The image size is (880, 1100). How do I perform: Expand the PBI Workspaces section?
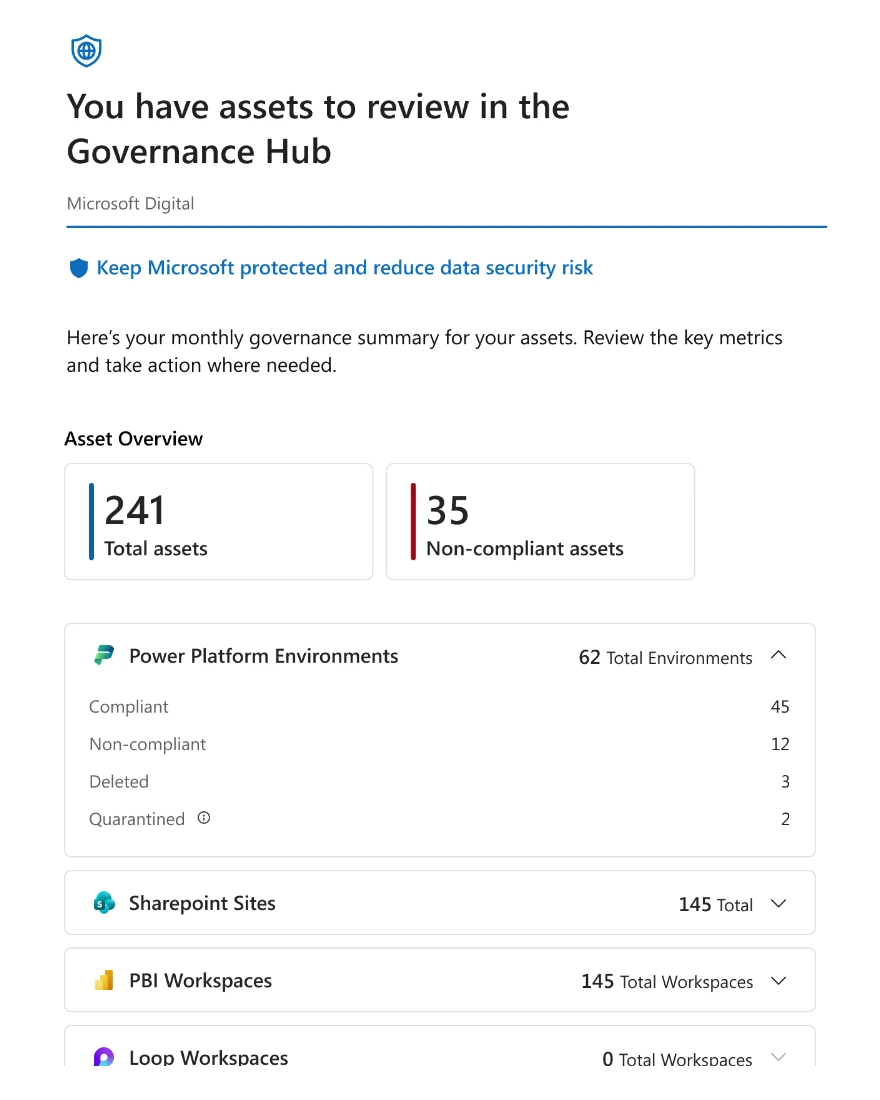point(778,981)
